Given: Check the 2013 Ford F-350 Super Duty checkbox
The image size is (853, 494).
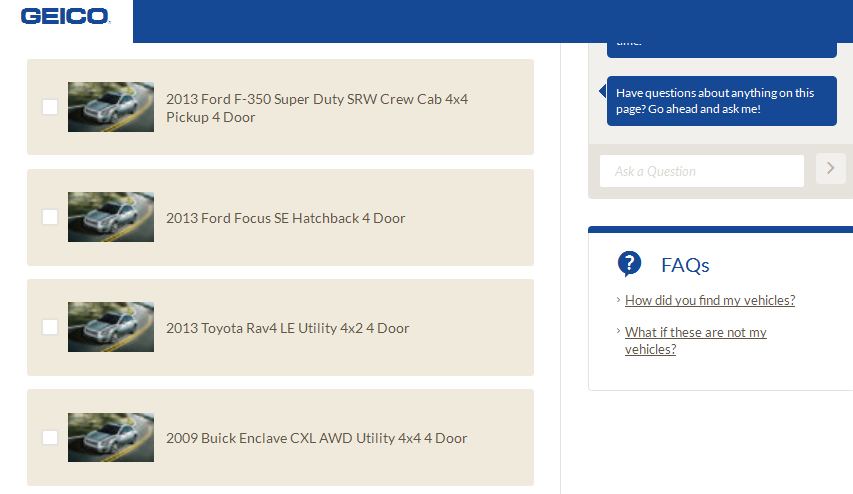Looking at the screenshot, I should pyautogui.click(x=50, y=107).
